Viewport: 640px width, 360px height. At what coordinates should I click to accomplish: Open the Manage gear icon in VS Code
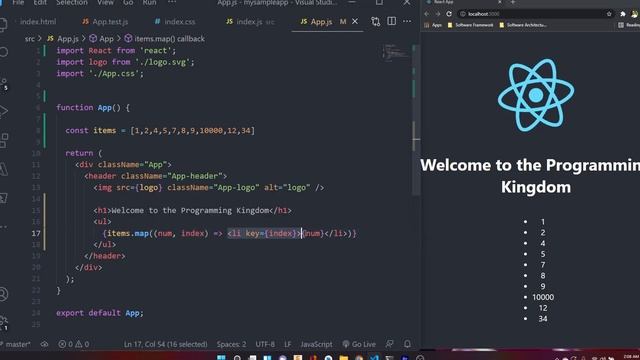4,322
